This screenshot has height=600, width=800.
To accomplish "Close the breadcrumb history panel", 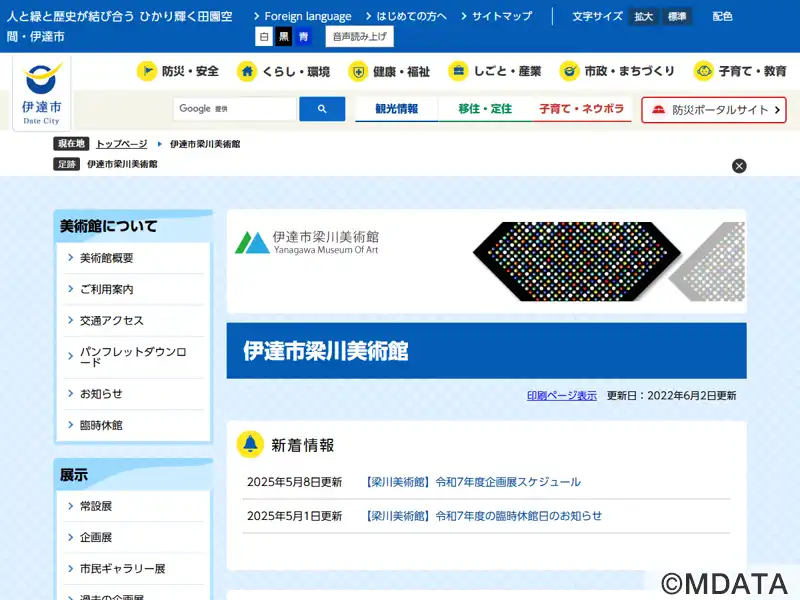I will [739, 166].
